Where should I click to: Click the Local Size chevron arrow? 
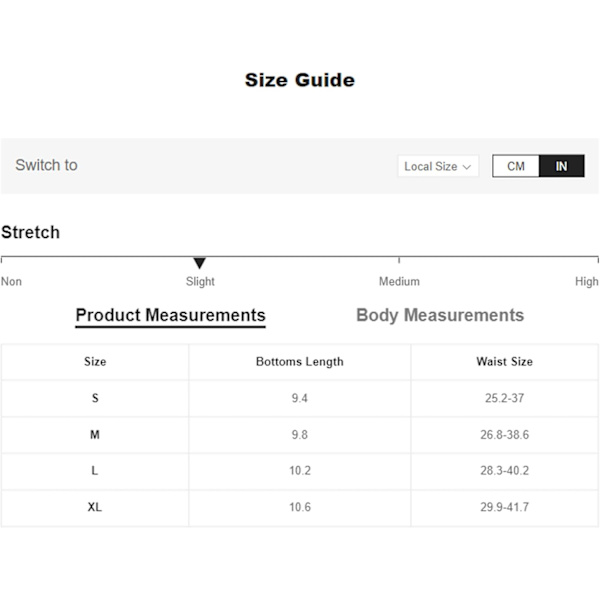point(466,167)
